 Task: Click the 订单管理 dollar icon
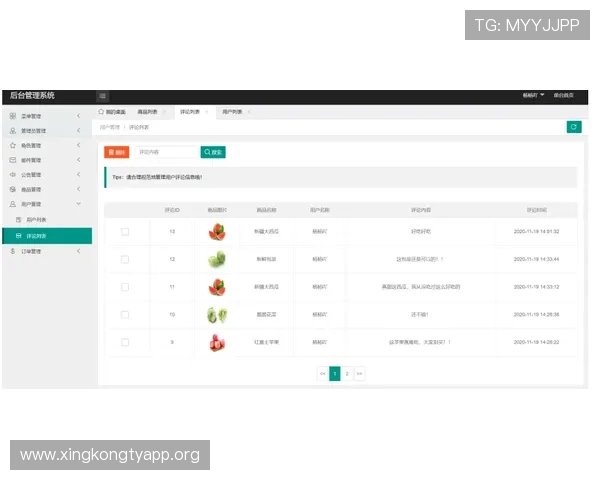click(13, 251)
